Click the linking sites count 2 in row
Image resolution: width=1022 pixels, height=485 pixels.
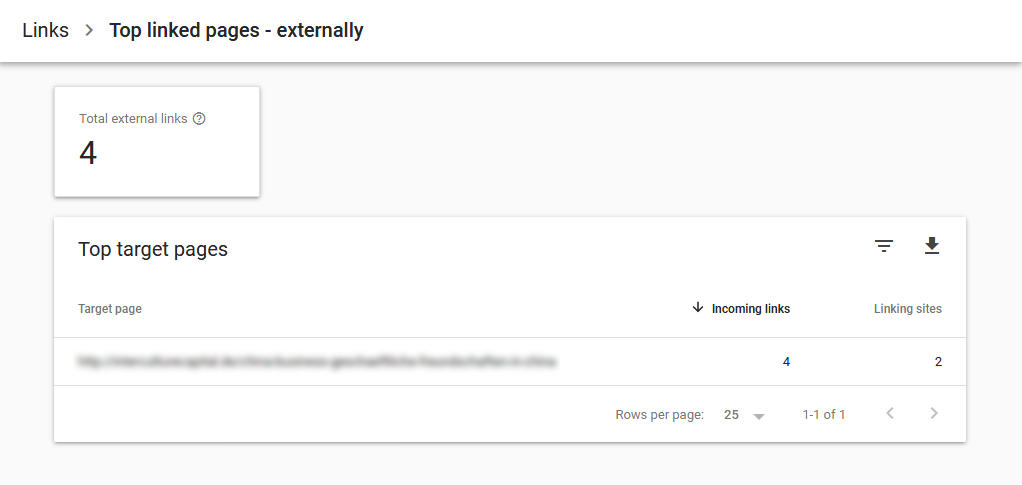click(938, 362)
